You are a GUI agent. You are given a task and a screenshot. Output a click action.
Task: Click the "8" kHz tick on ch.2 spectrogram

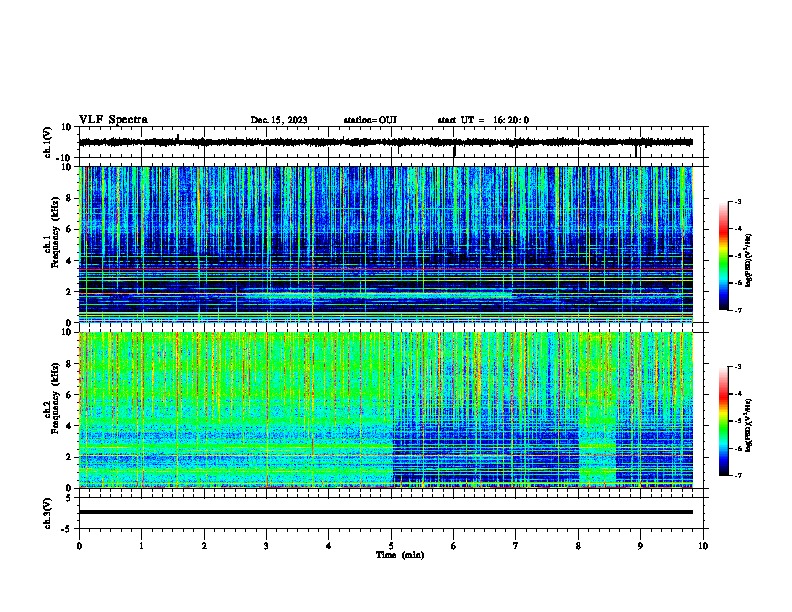69,364
